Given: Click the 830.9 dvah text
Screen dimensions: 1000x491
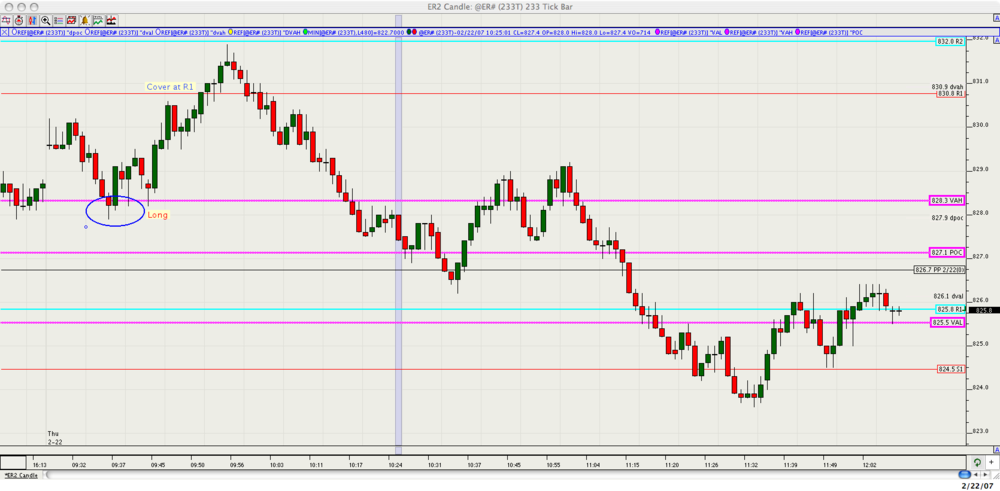Looking at the screenshot, I should [947, 87].
